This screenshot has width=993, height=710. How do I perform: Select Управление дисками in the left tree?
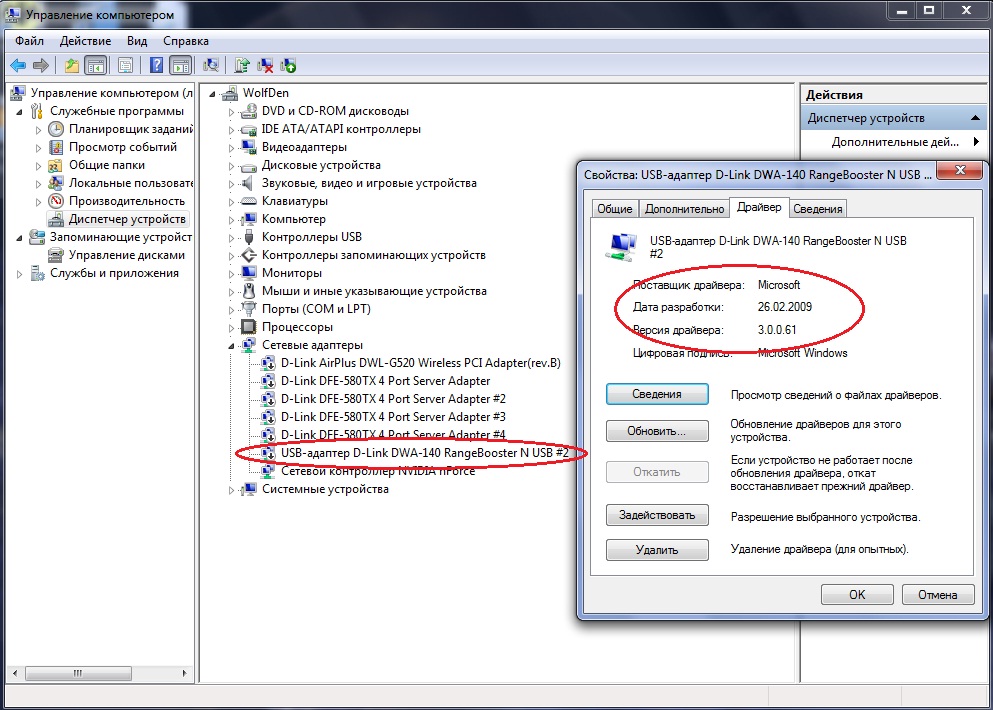click(x=126, y=255)
